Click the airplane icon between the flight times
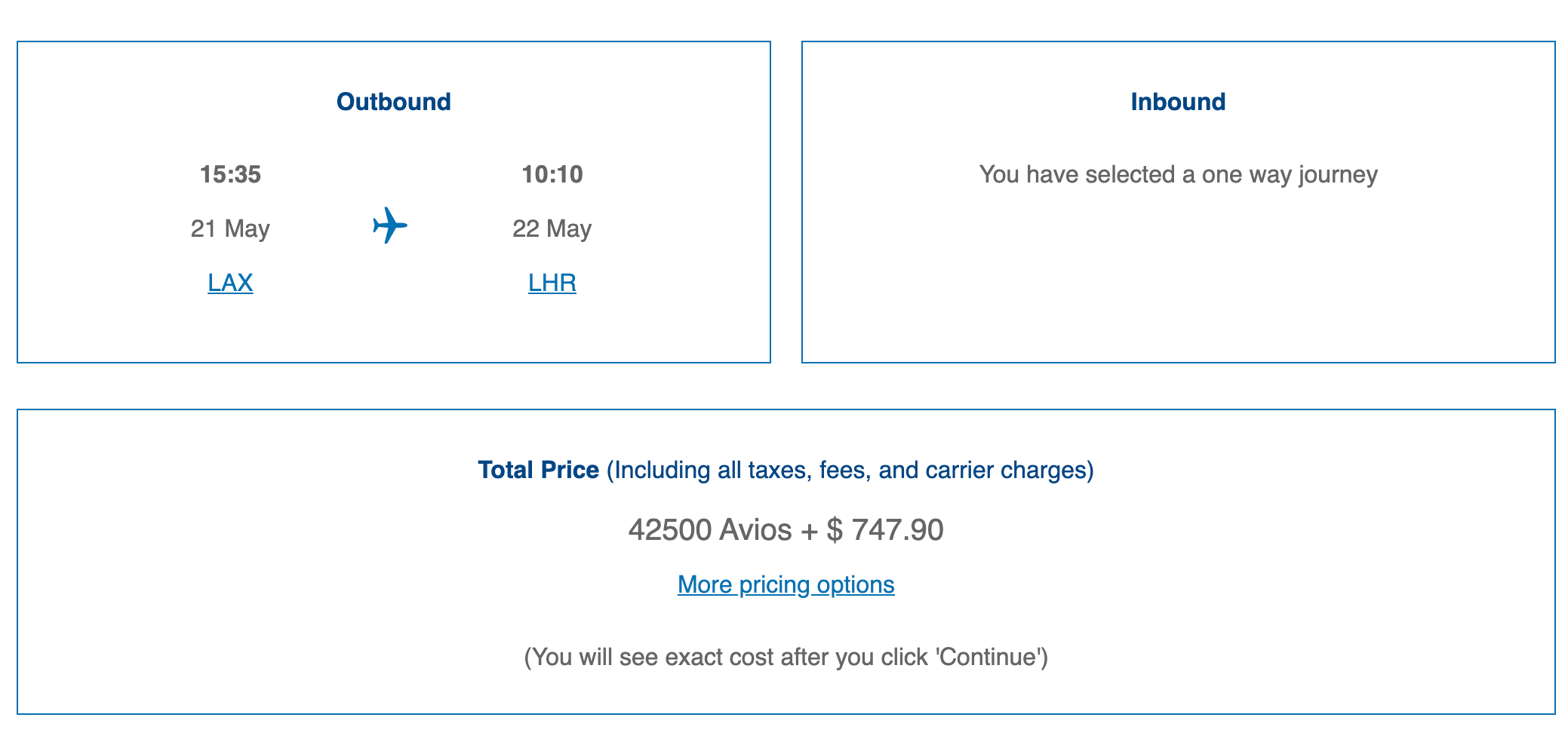The height and width of the screenshot is (742, 1568). coord(390,225)
